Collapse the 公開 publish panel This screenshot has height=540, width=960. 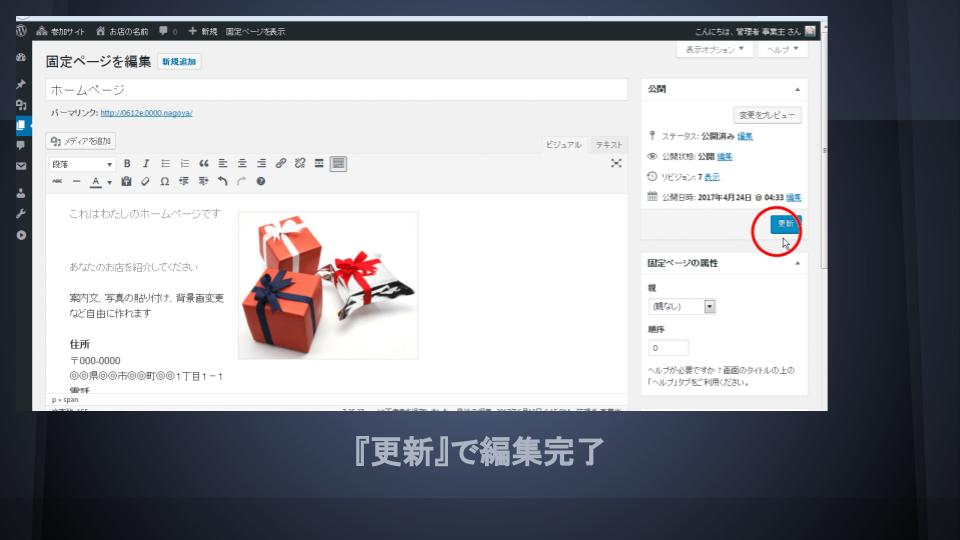tap(797, 89)
